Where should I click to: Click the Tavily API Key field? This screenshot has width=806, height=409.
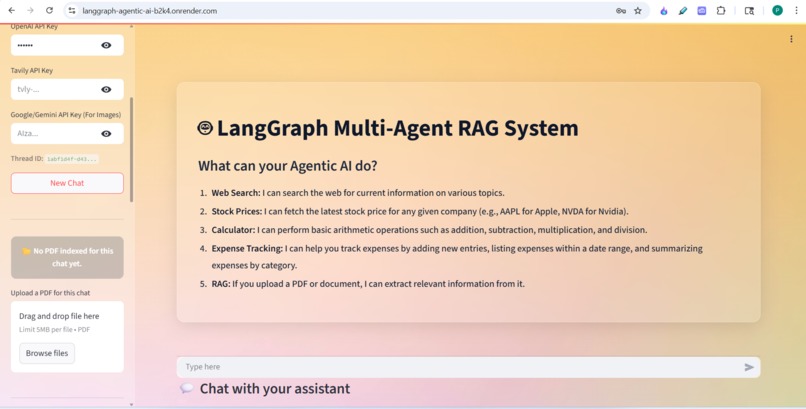pos(67,89)
